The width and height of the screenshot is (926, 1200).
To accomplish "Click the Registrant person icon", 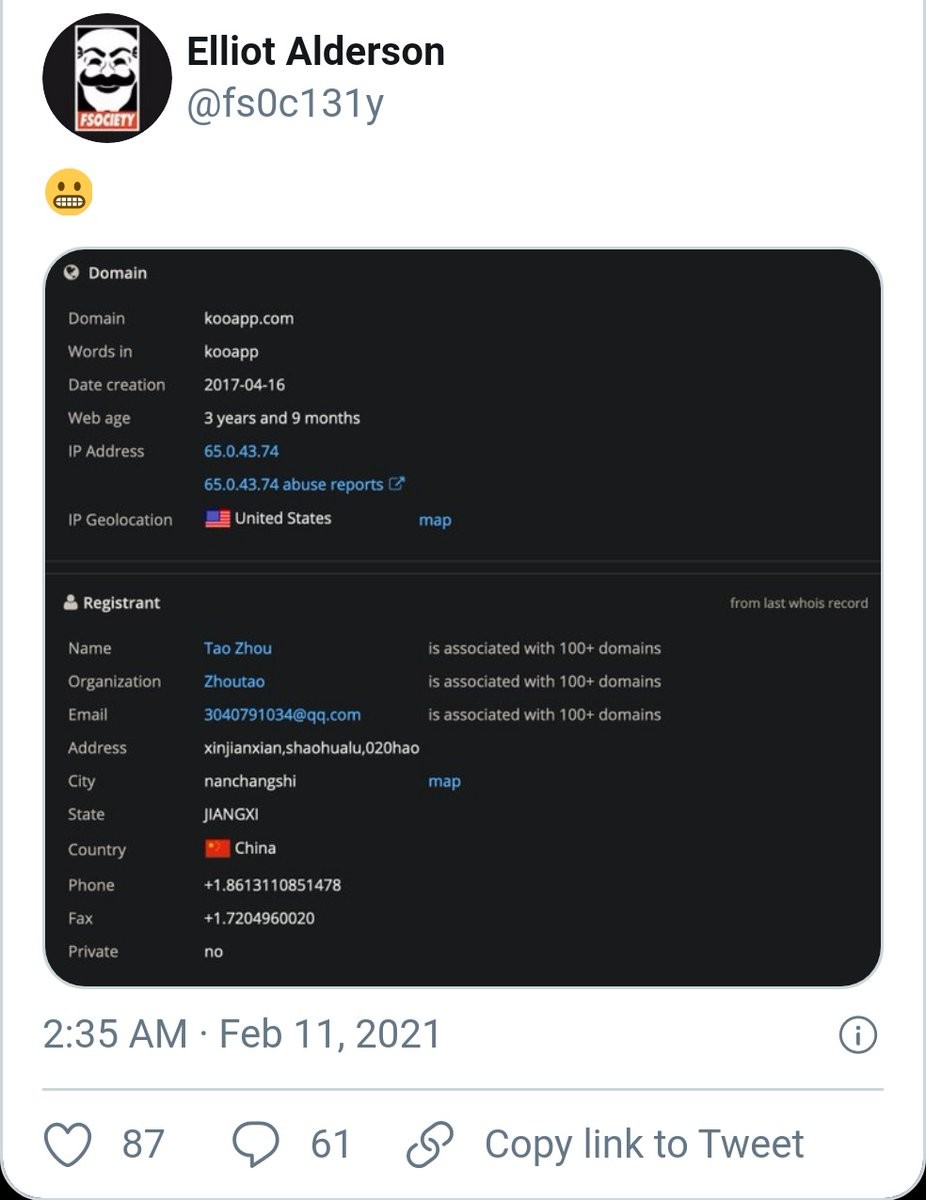I will pyautogui.click(x=70, y=603).
